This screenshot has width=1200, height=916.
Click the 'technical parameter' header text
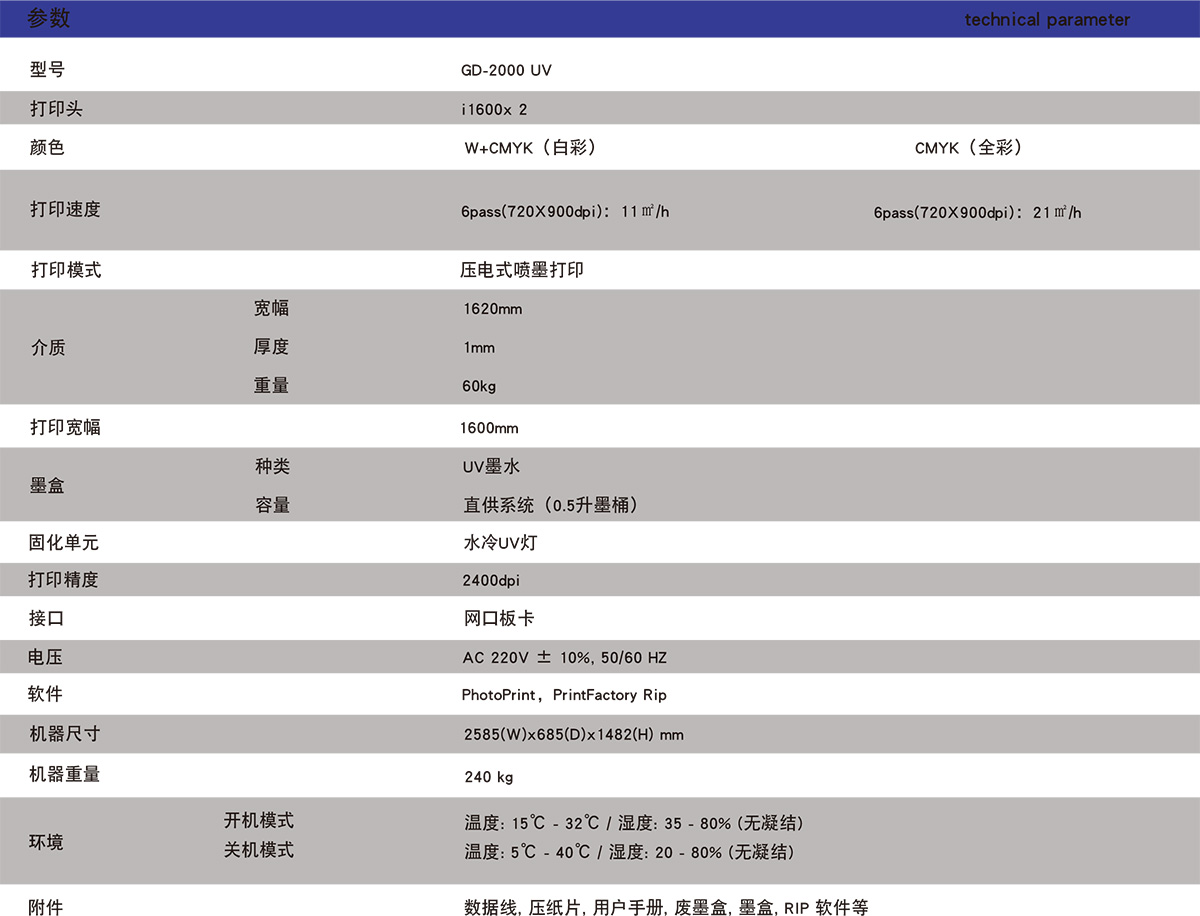pos(1047,20)
